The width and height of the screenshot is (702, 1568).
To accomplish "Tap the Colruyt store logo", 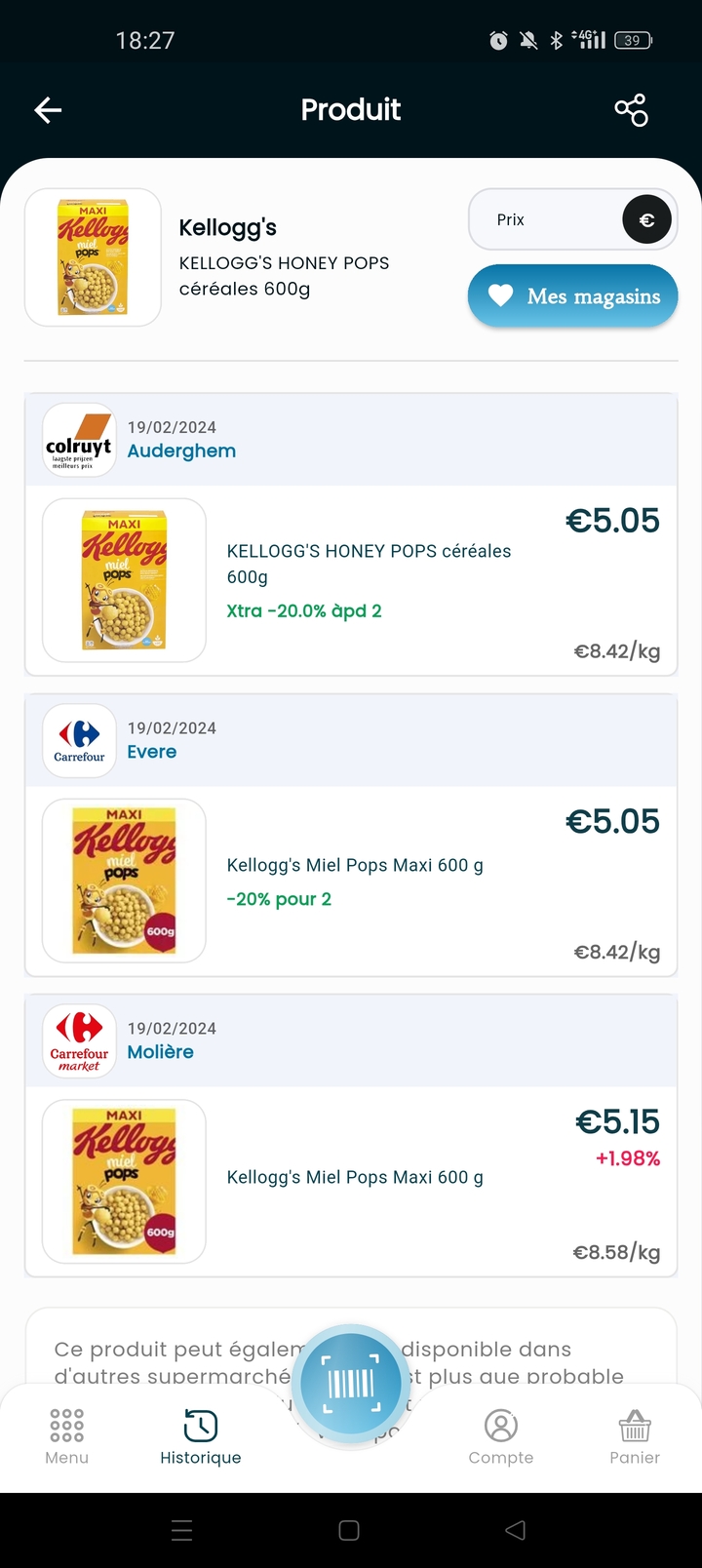I will [79, 441].
